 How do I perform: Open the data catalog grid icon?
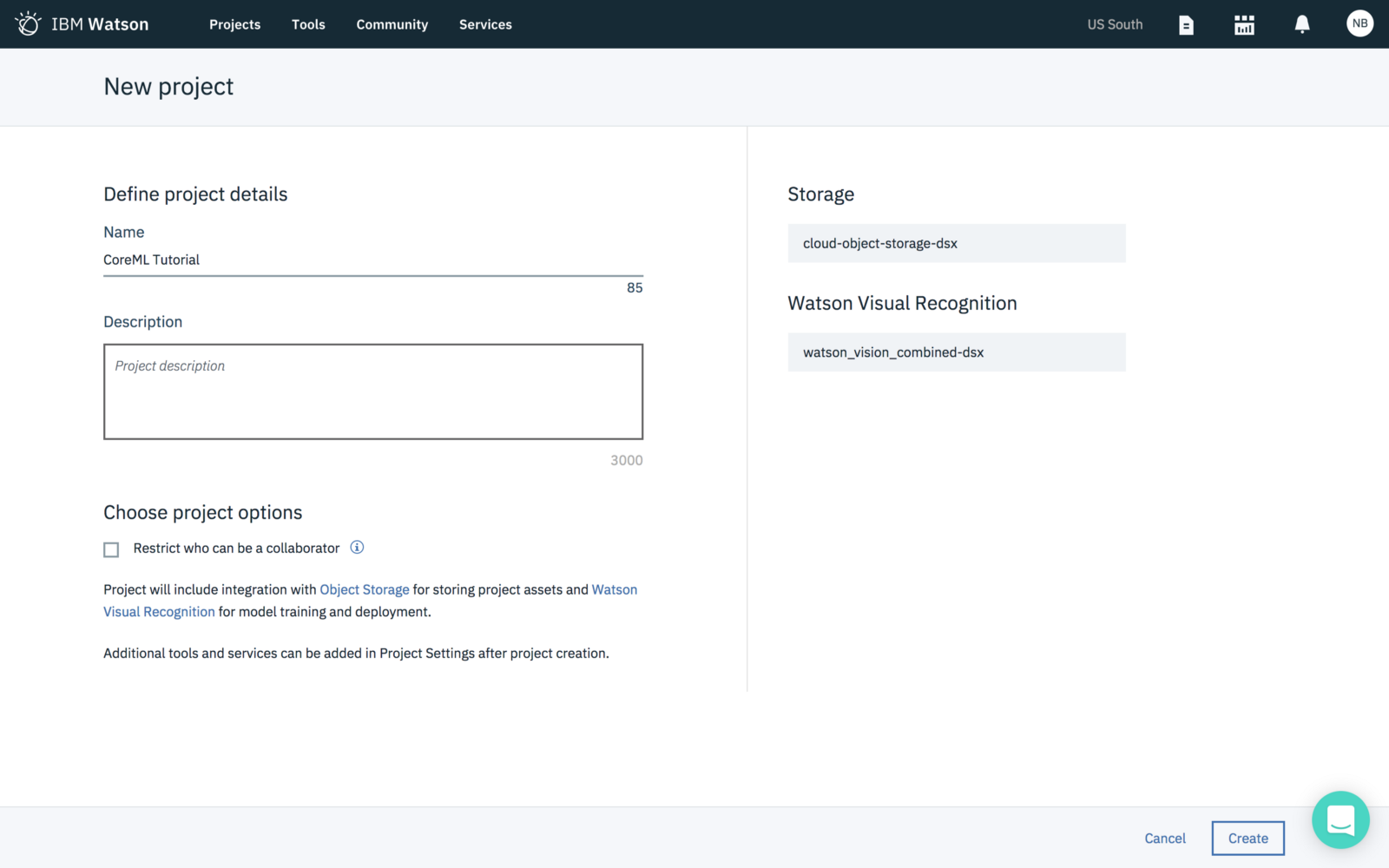click(x=1244, y=25)
